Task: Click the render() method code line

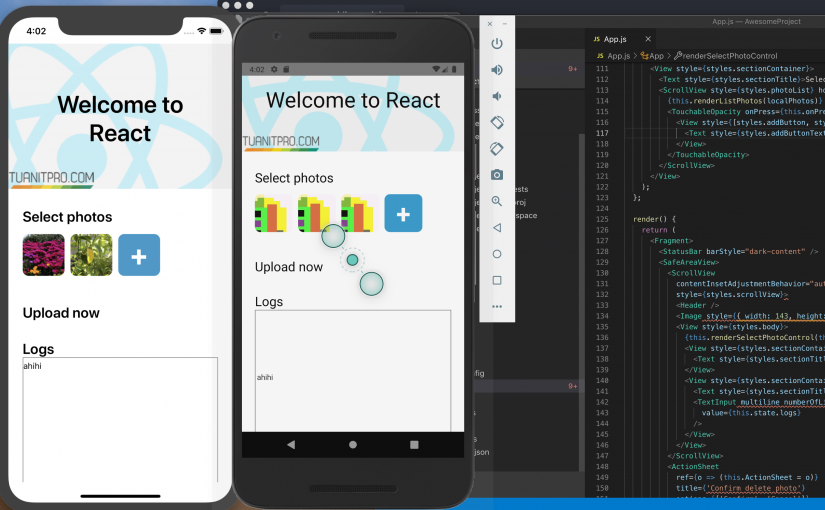Action: pyautogui.click(x=654, y=219)
